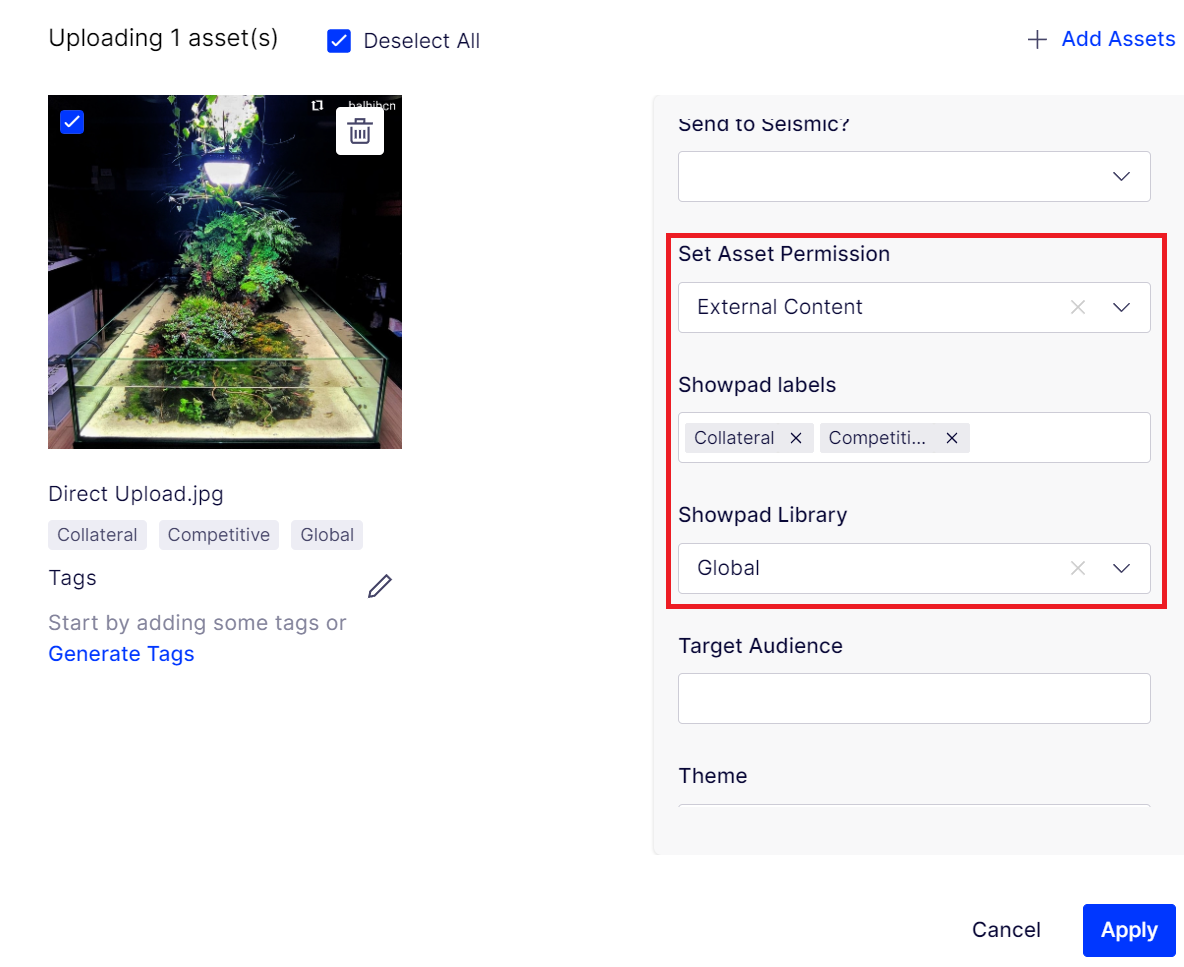Click the Competitive tag under filename
Screen dimensions: 1184x967
tap(219, 535)
